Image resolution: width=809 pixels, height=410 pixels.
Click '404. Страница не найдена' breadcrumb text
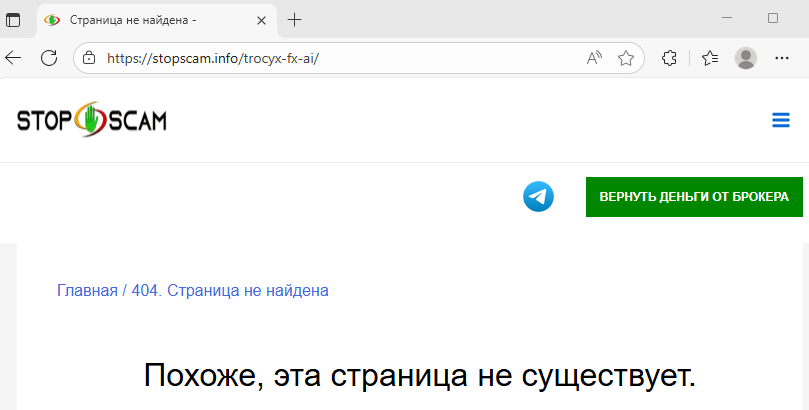pos(230,290)
